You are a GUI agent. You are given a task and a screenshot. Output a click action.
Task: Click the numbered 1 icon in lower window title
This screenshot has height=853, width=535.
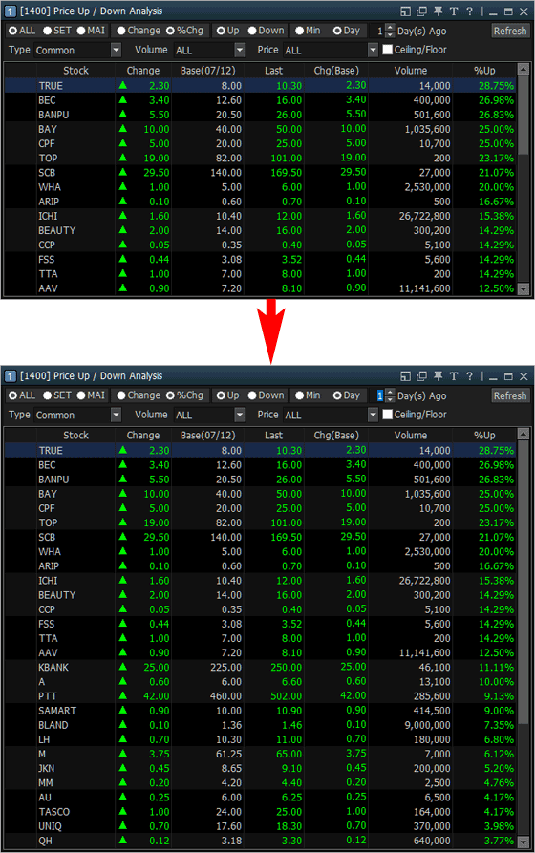tap(10, 376)
